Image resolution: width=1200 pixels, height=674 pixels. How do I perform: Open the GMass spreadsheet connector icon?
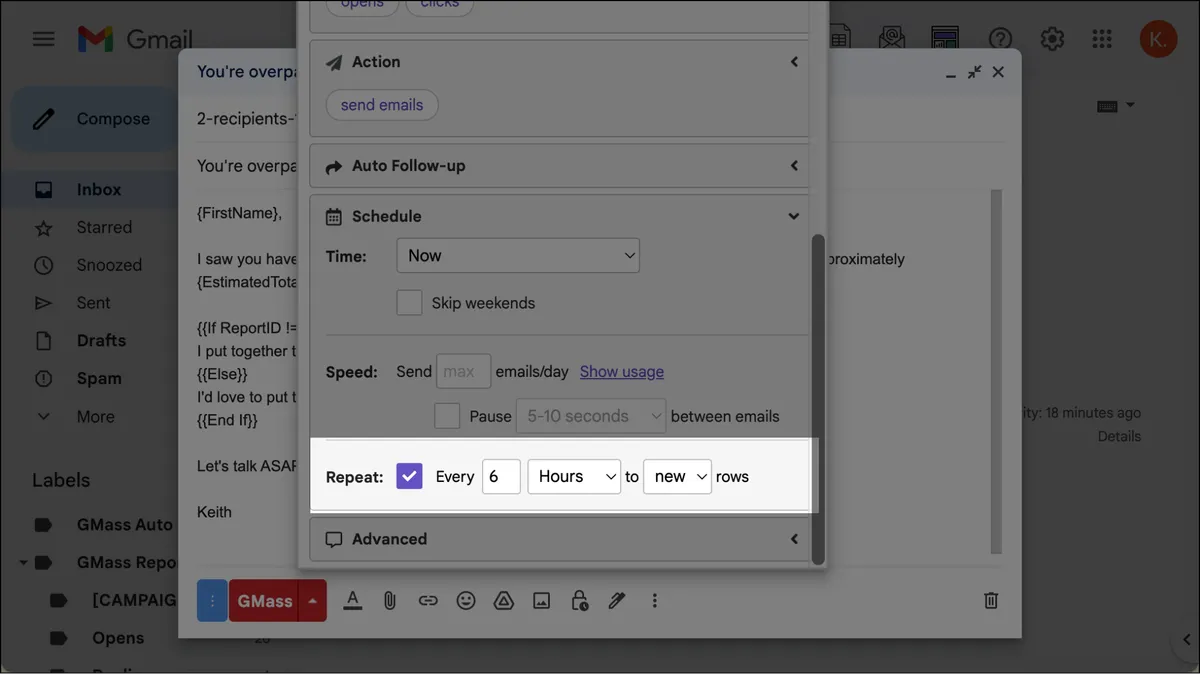tap(838, 38)
